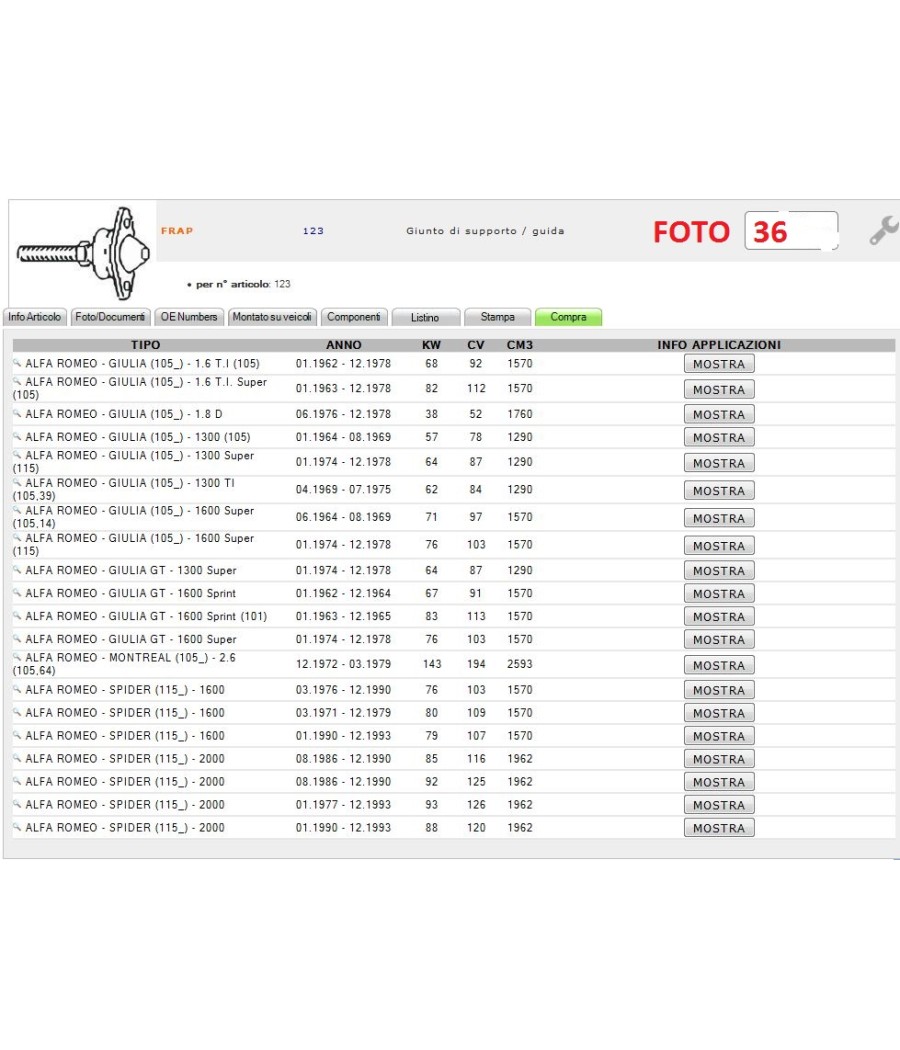Click the FOTO number field showing 36

point(791,231)
